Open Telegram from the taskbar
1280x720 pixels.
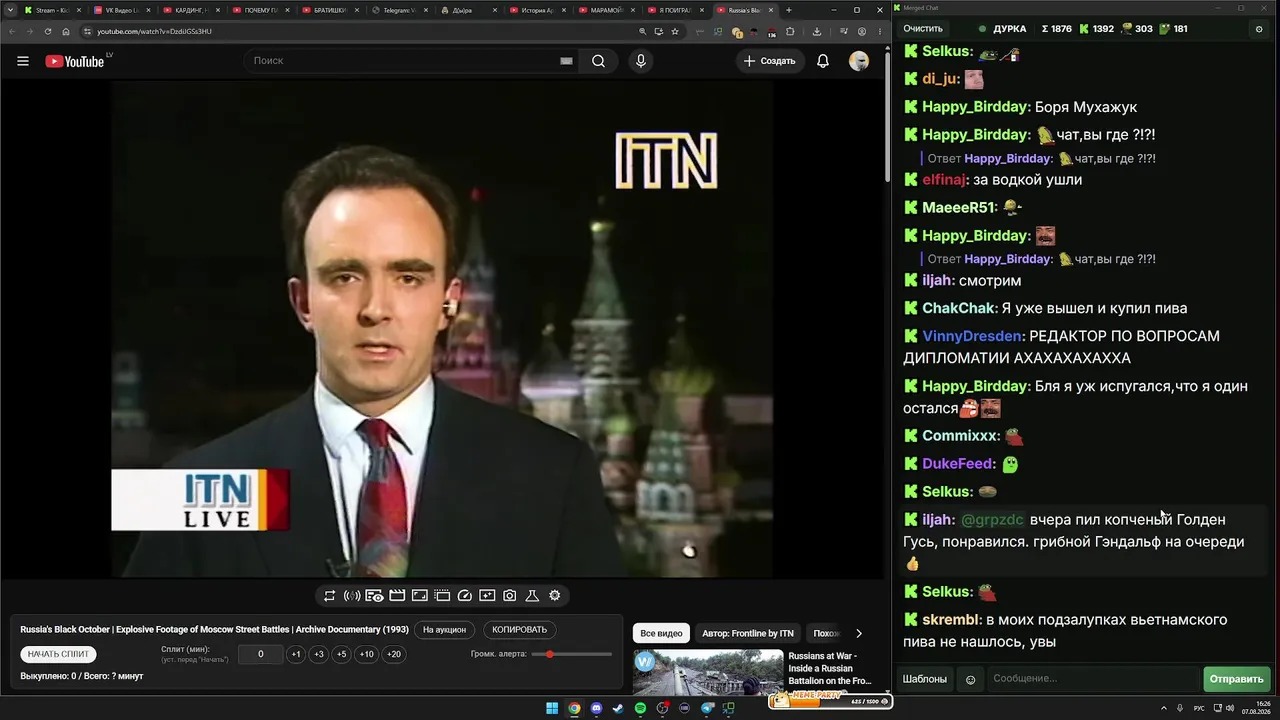point(707,708)
